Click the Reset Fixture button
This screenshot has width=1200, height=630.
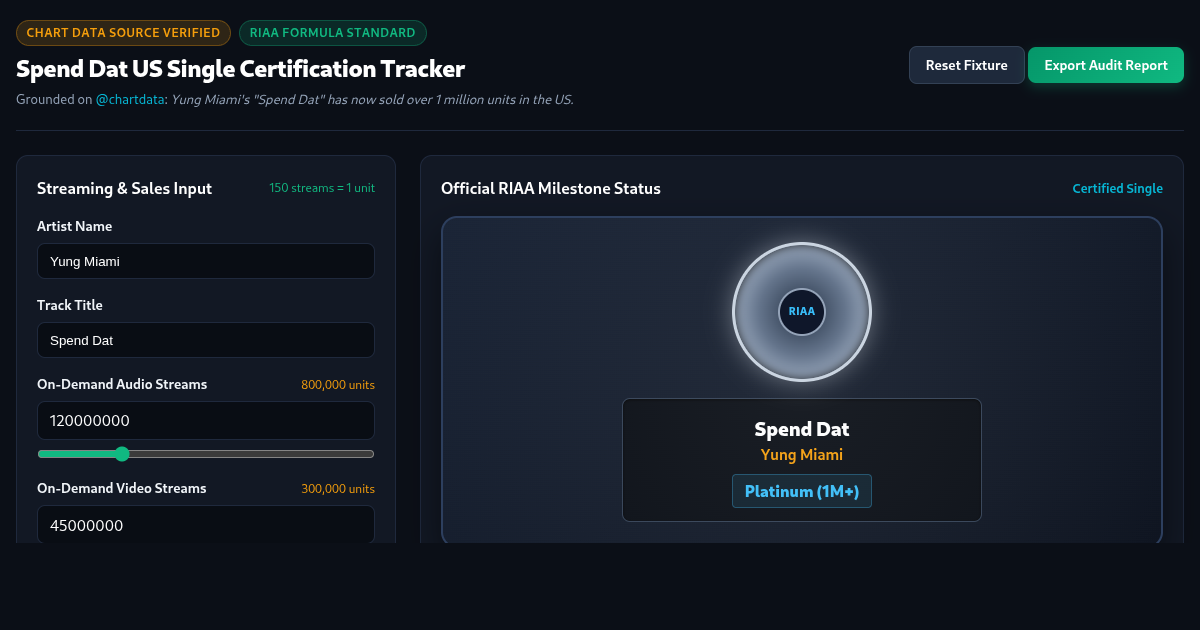click(x=966, y=65)
